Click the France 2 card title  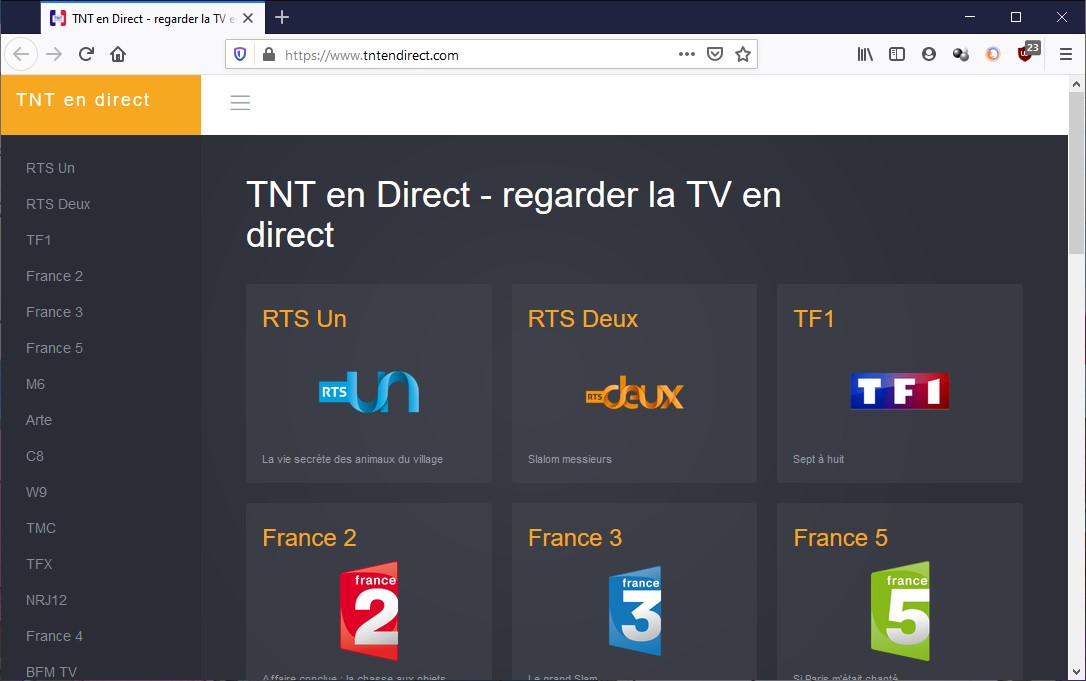[309, 538]
